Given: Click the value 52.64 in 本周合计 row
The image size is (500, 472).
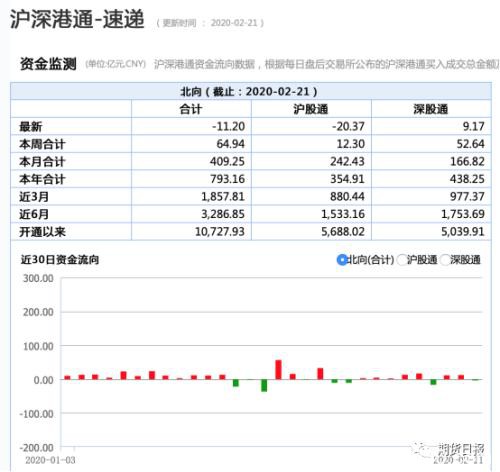Looking at the screenshot, I should tap(470, 144).
